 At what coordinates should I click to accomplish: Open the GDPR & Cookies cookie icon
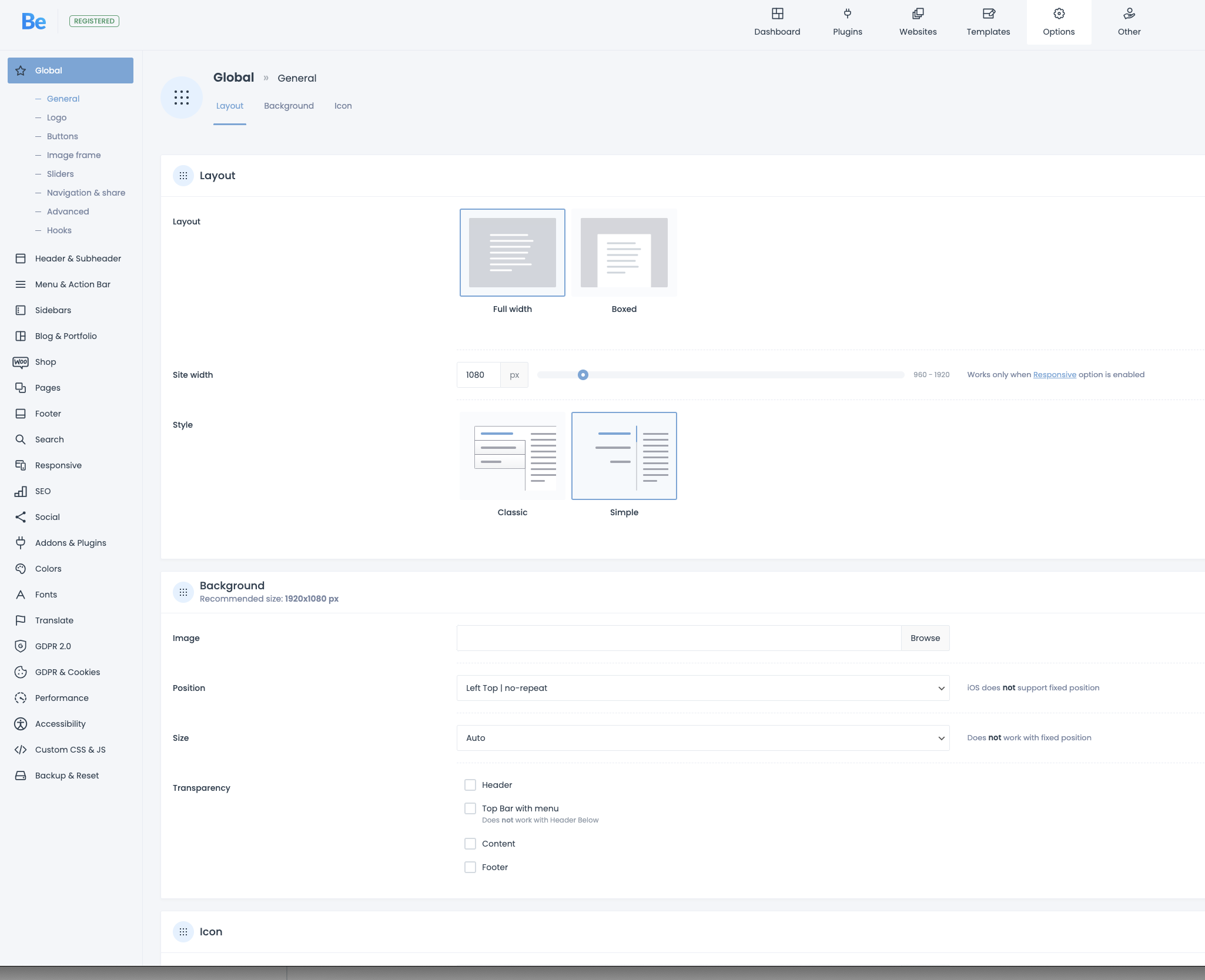point(21,672)
